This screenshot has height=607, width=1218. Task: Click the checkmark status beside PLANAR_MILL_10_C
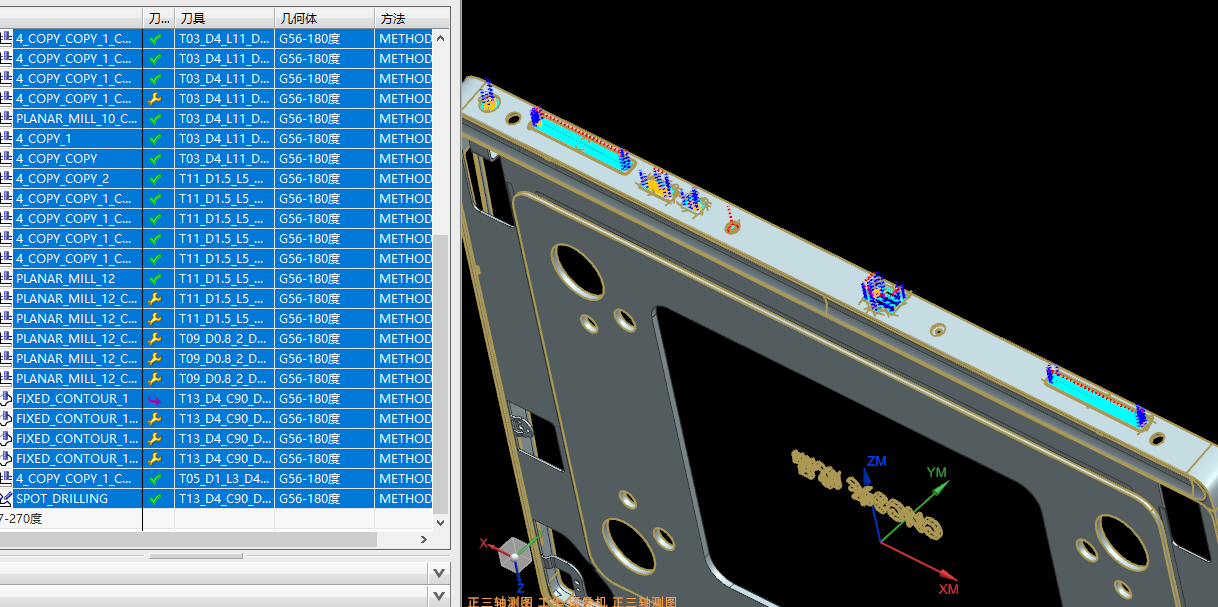click(x=155, y=118)
